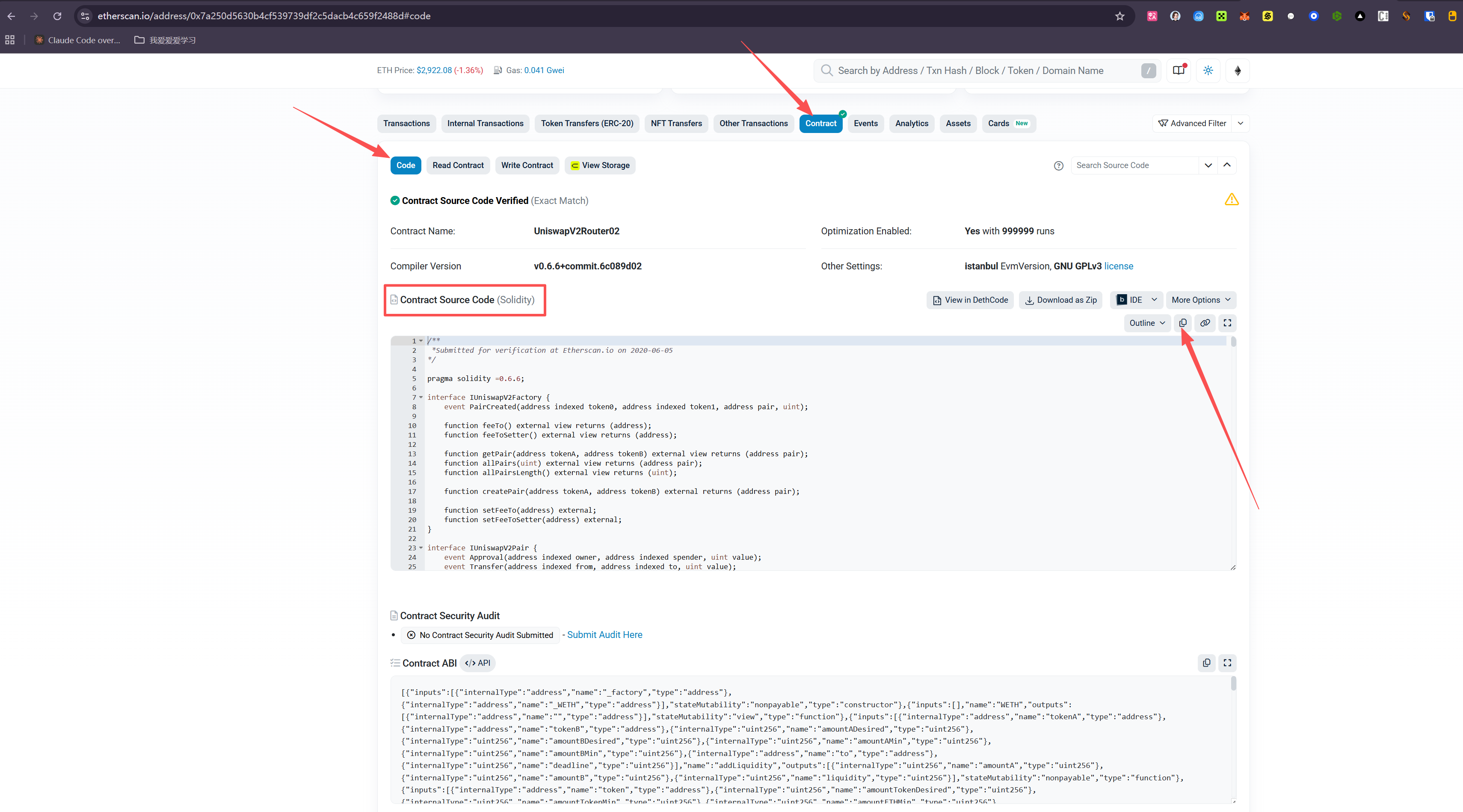The image size is (1463, 812).
Task: Open the IDE dropdown menu
Action: (x=1136, y=300)
